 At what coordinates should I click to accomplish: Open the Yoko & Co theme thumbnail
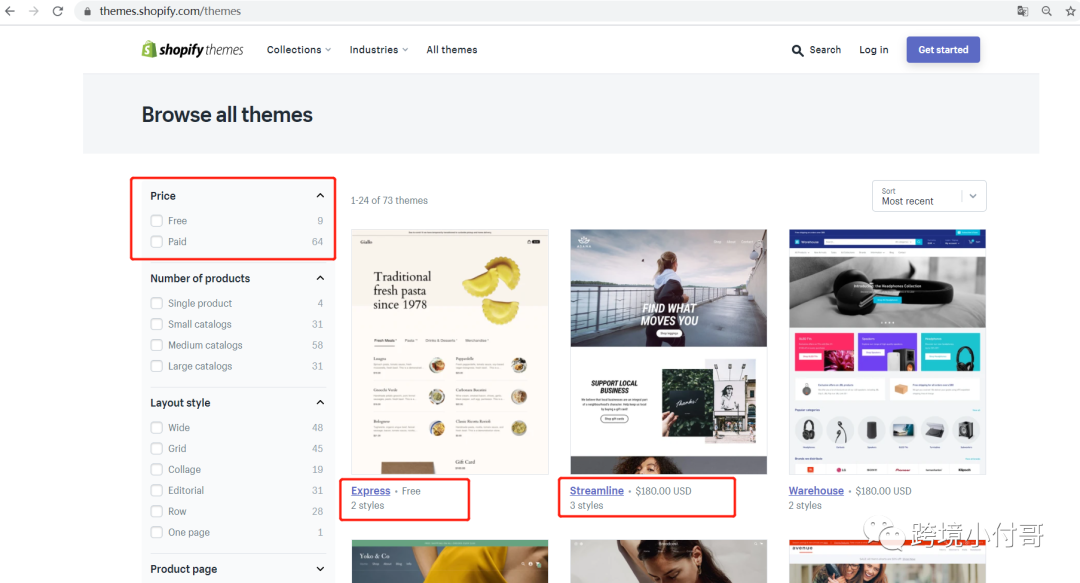click(x=450, y=562)
